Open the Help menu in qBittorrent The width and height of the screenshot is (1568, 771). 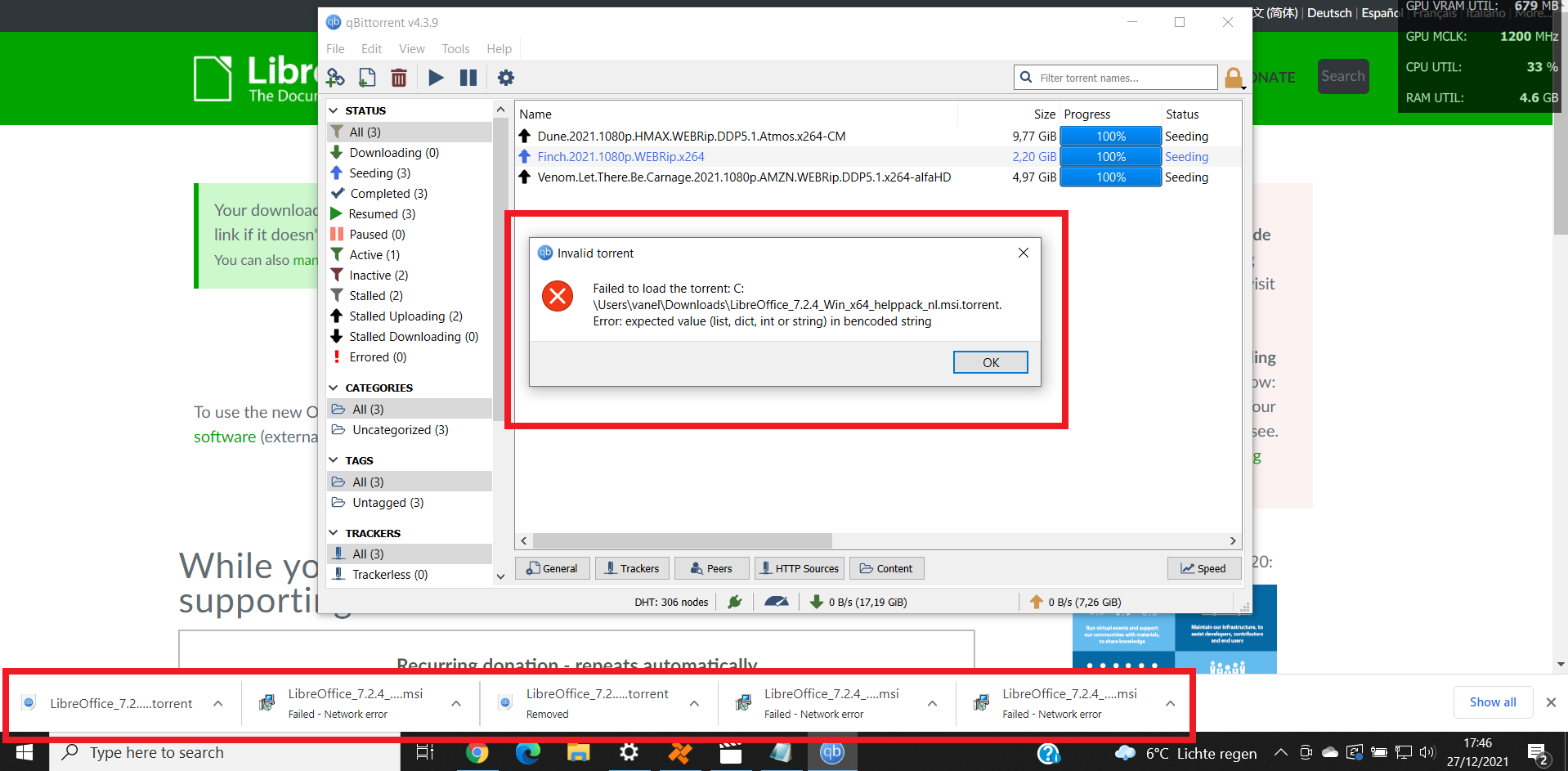[x=499, y=49]
